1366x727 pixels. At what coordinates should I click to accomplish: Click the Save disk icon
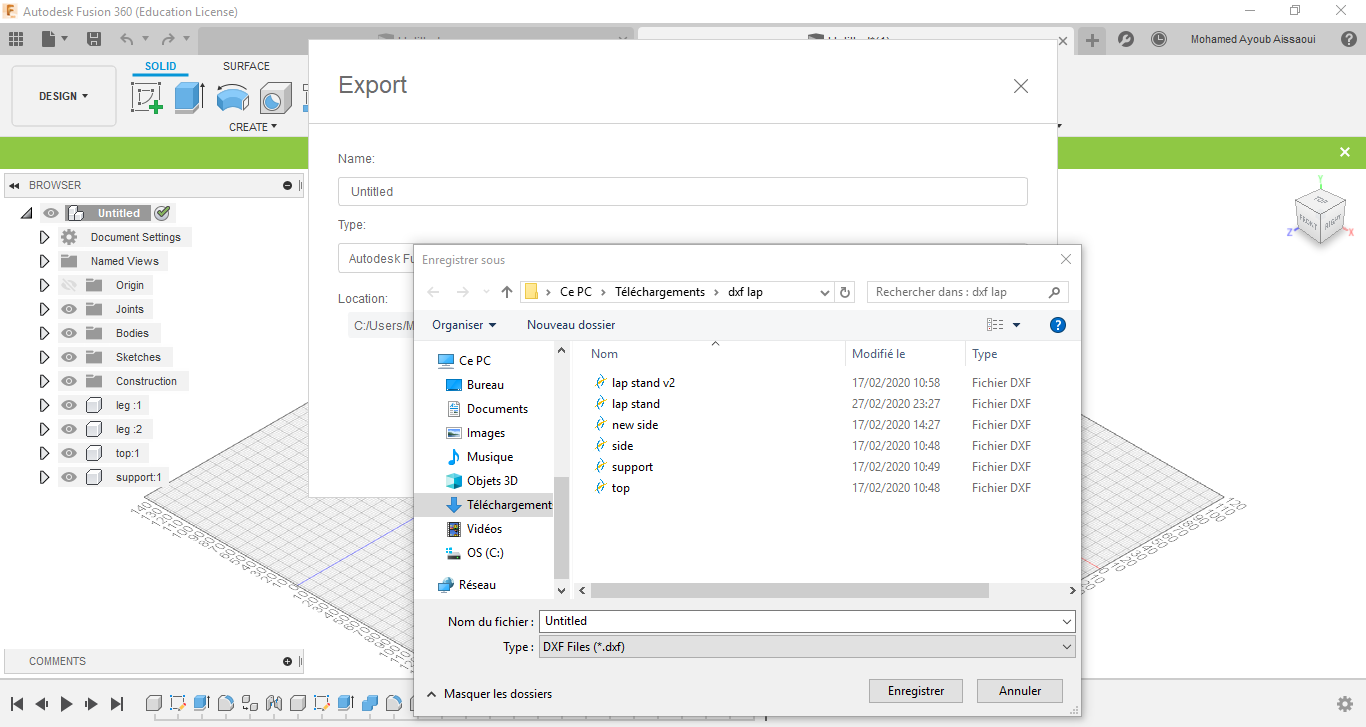[94, 39]
